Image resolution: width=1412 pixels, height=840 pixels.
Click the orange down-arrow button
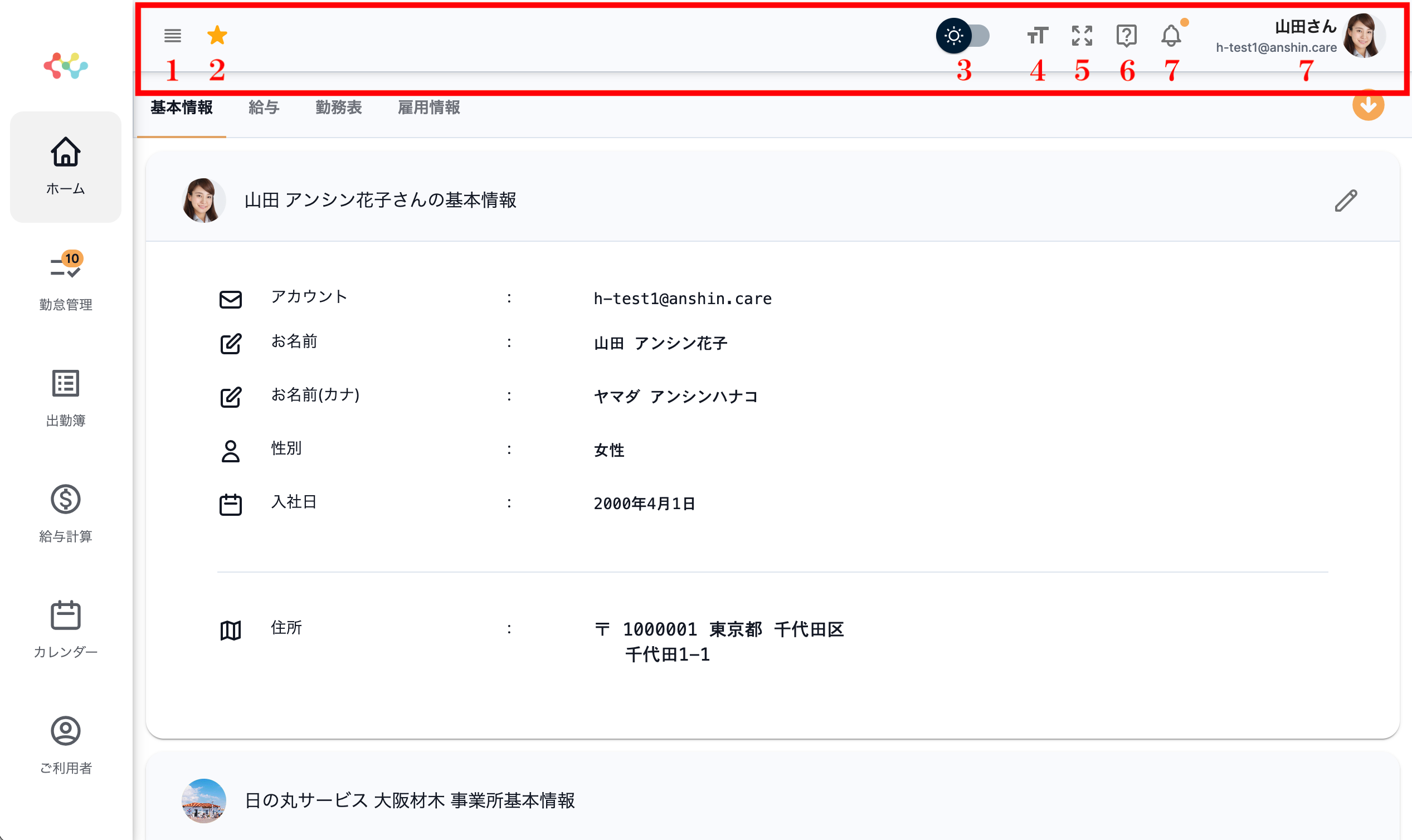coord(1368,105)
